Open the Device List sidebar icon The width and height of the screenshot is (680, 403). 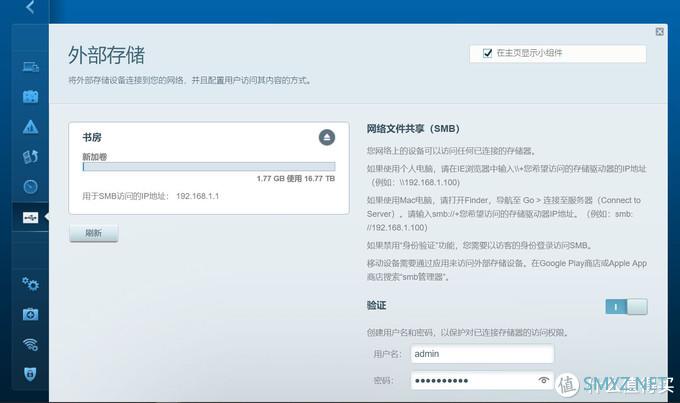(x=30, y=67)
